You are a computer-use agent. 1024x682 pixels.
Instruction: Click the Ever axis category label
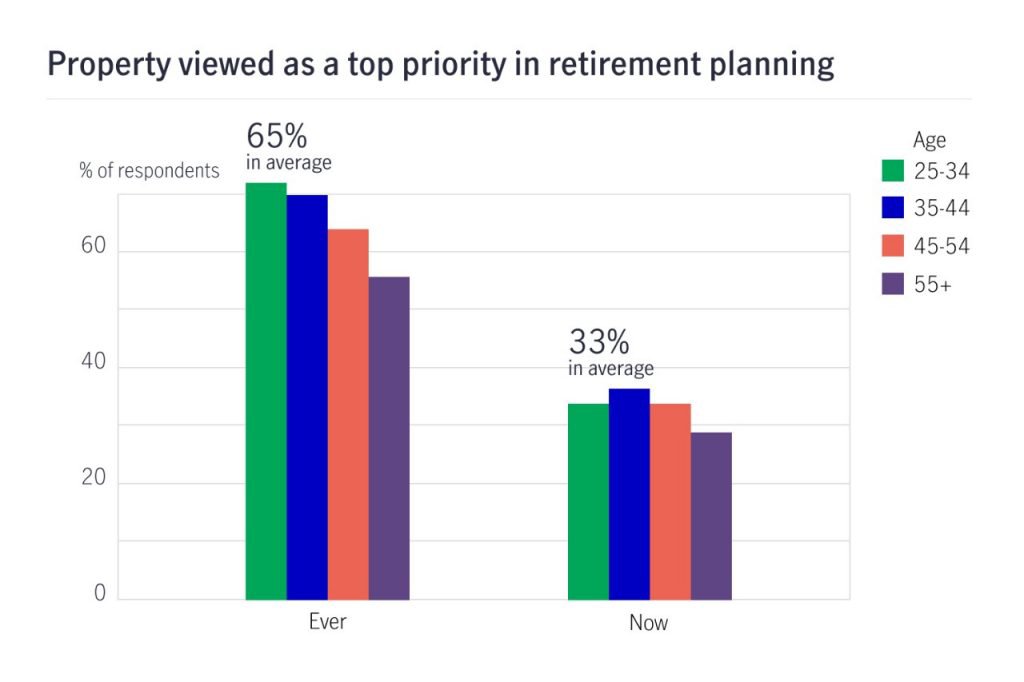point(327,621)
